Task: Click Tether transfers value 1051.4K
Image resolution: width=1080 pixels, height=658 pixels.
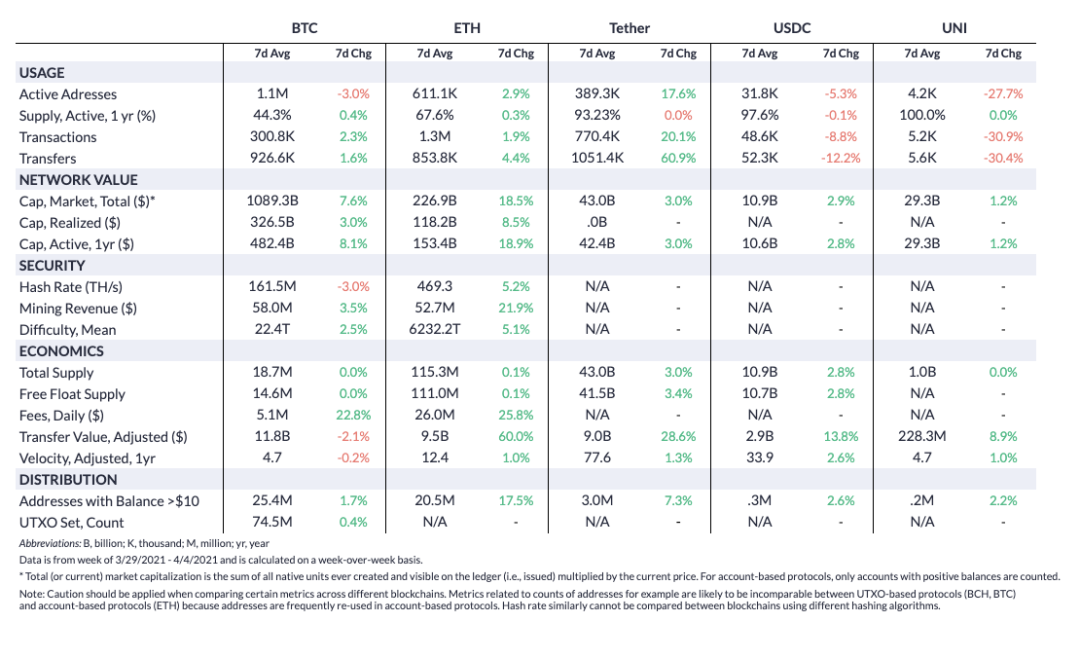Action: (x=598, y=158)
